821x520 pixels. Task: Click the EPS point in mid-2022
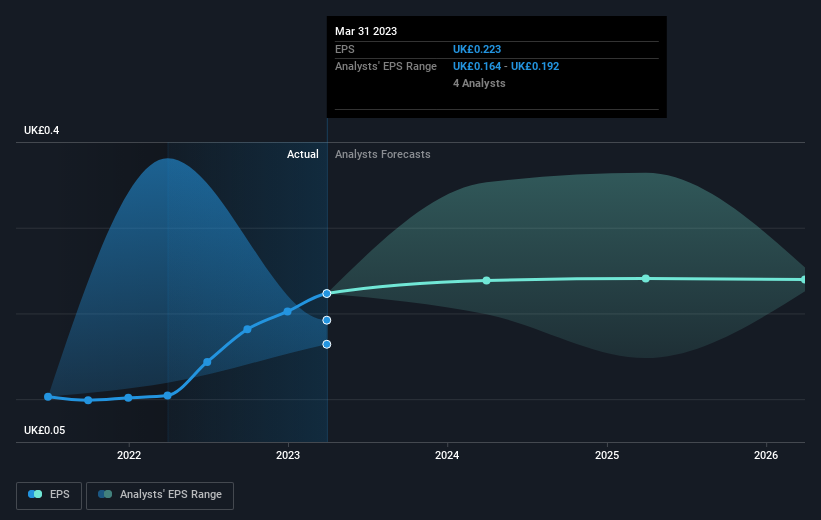click(x=207, y=362)
